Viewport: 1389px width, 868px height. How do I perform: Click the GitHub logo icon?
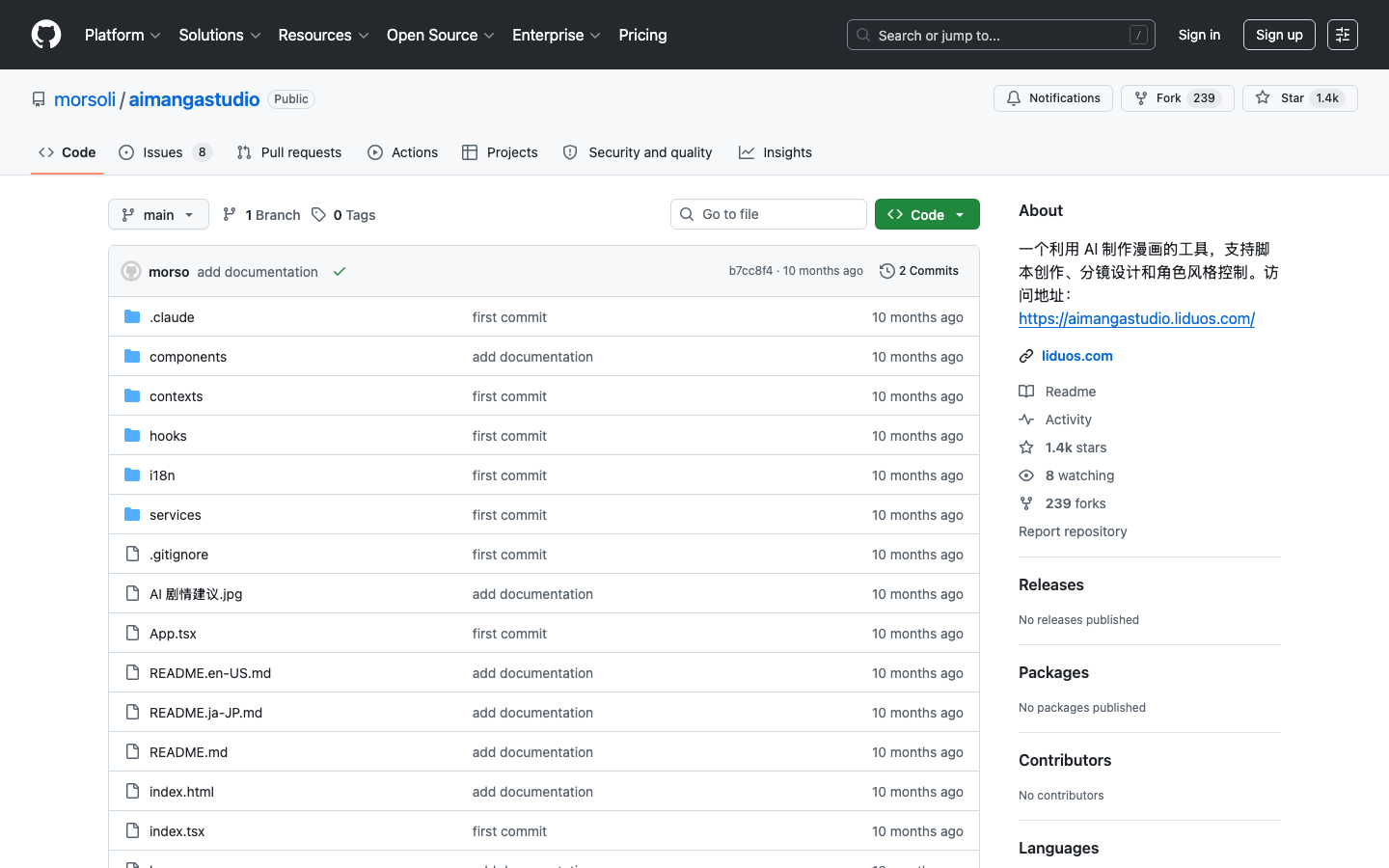(46, 35)
